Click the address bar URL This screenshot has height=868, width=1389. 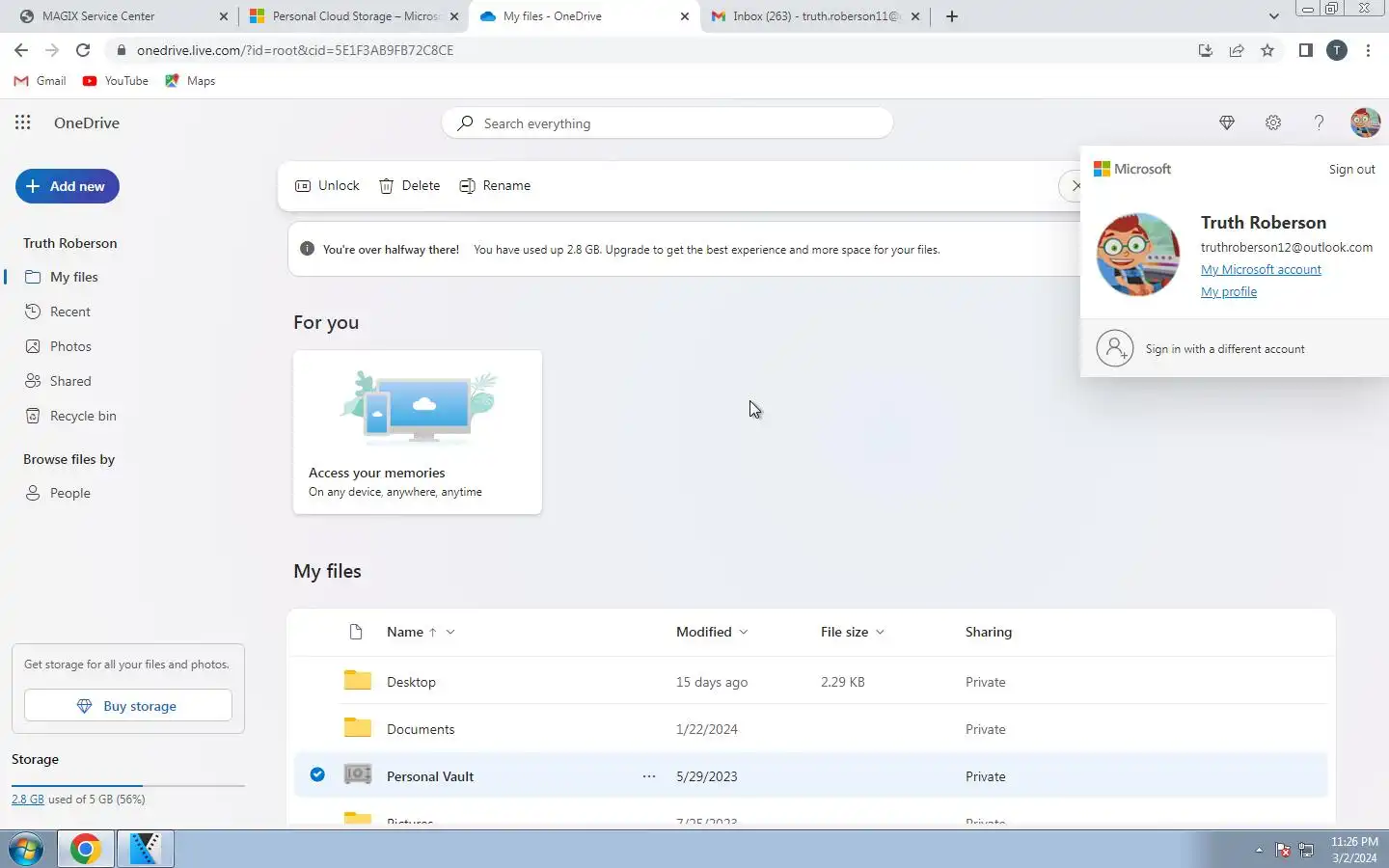point(295,50)
